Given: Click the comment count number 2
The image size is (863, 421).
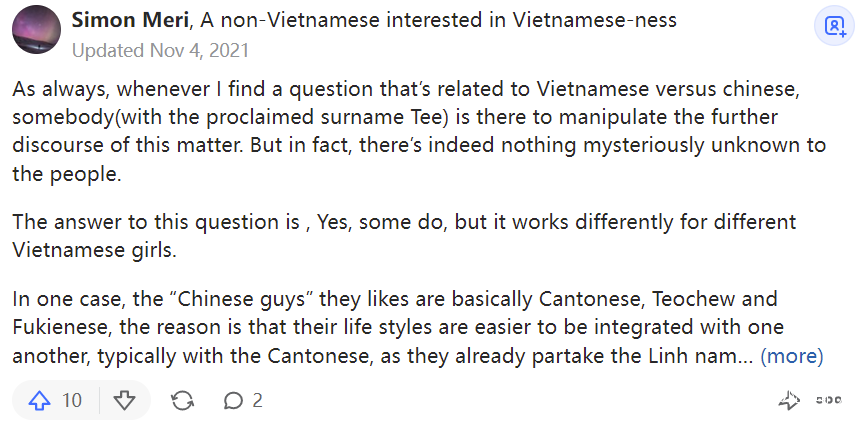Looking at the screenshot, I should tap(257, 401).
